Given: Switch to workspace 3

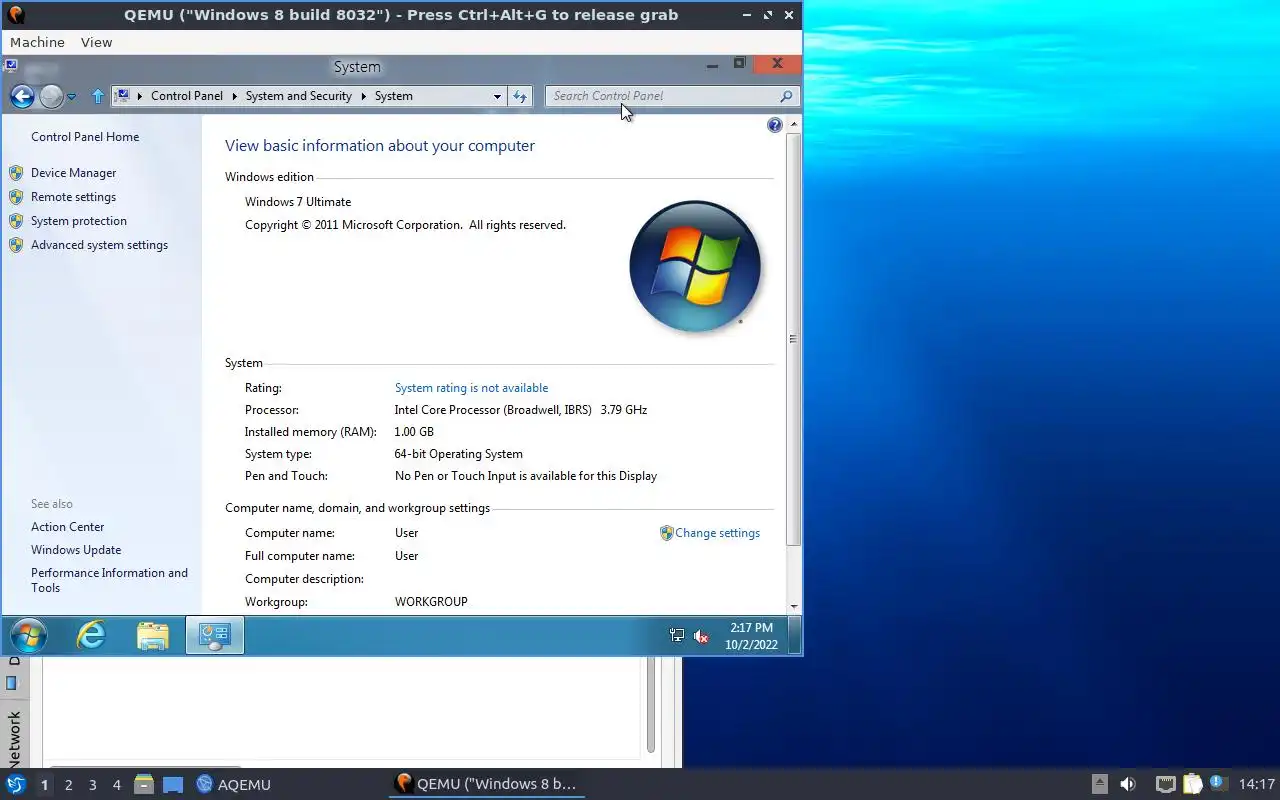Looking at the screenshot, I should click(x=92, y=785).
